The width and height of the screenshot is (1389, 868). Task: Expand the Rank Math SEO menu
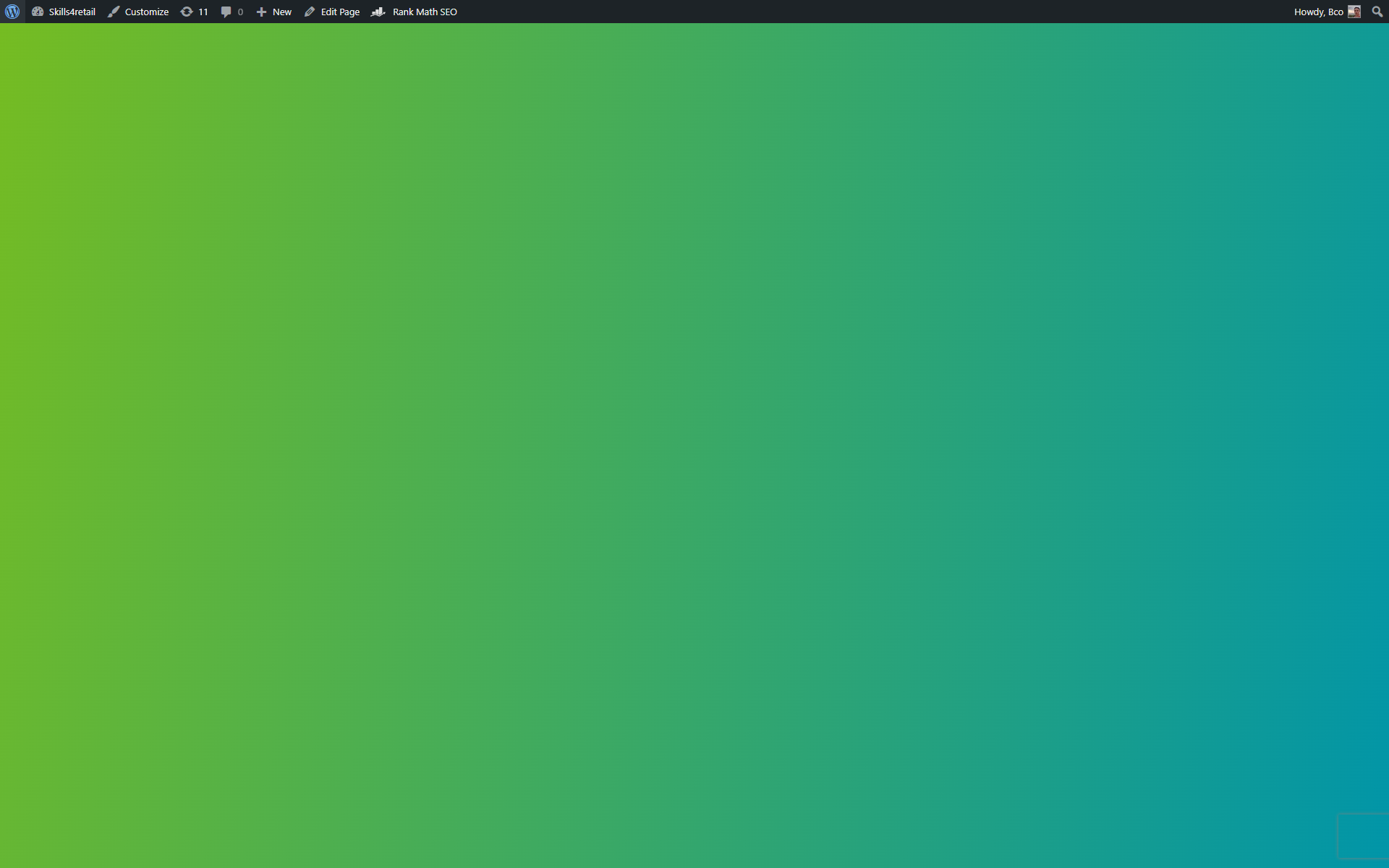425,12
